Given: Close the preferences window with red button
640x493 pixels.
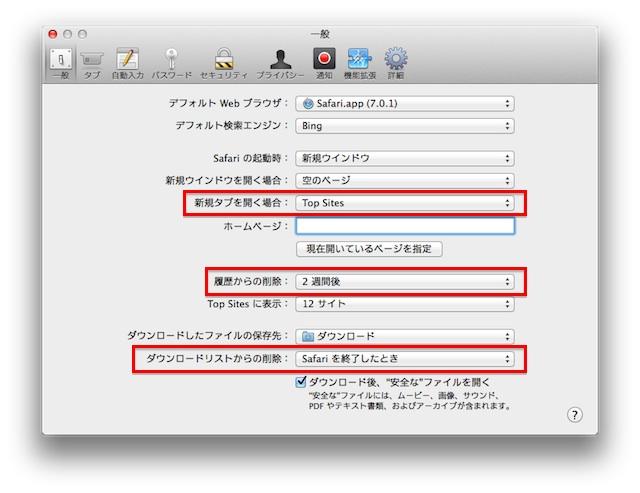Looking at the screenshot, I should [53, 34].
